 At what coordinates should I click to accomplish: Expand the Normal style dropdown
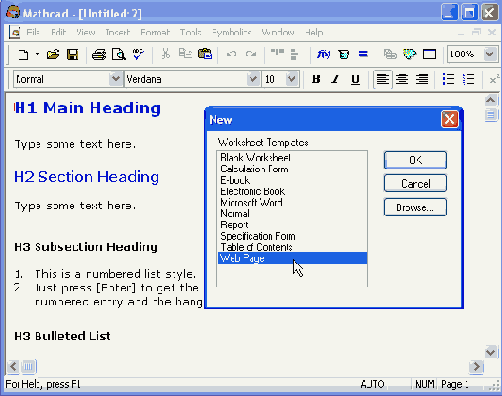coord(116,79)
